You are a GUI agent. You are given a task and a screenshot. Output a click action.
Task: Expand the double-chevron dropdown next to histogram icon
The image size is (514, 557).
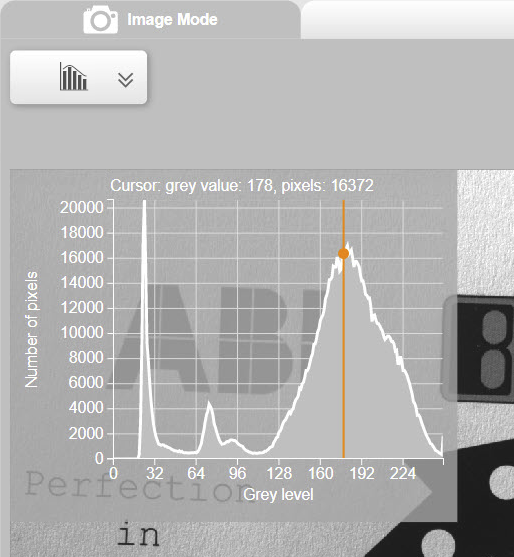click(125, 80)
